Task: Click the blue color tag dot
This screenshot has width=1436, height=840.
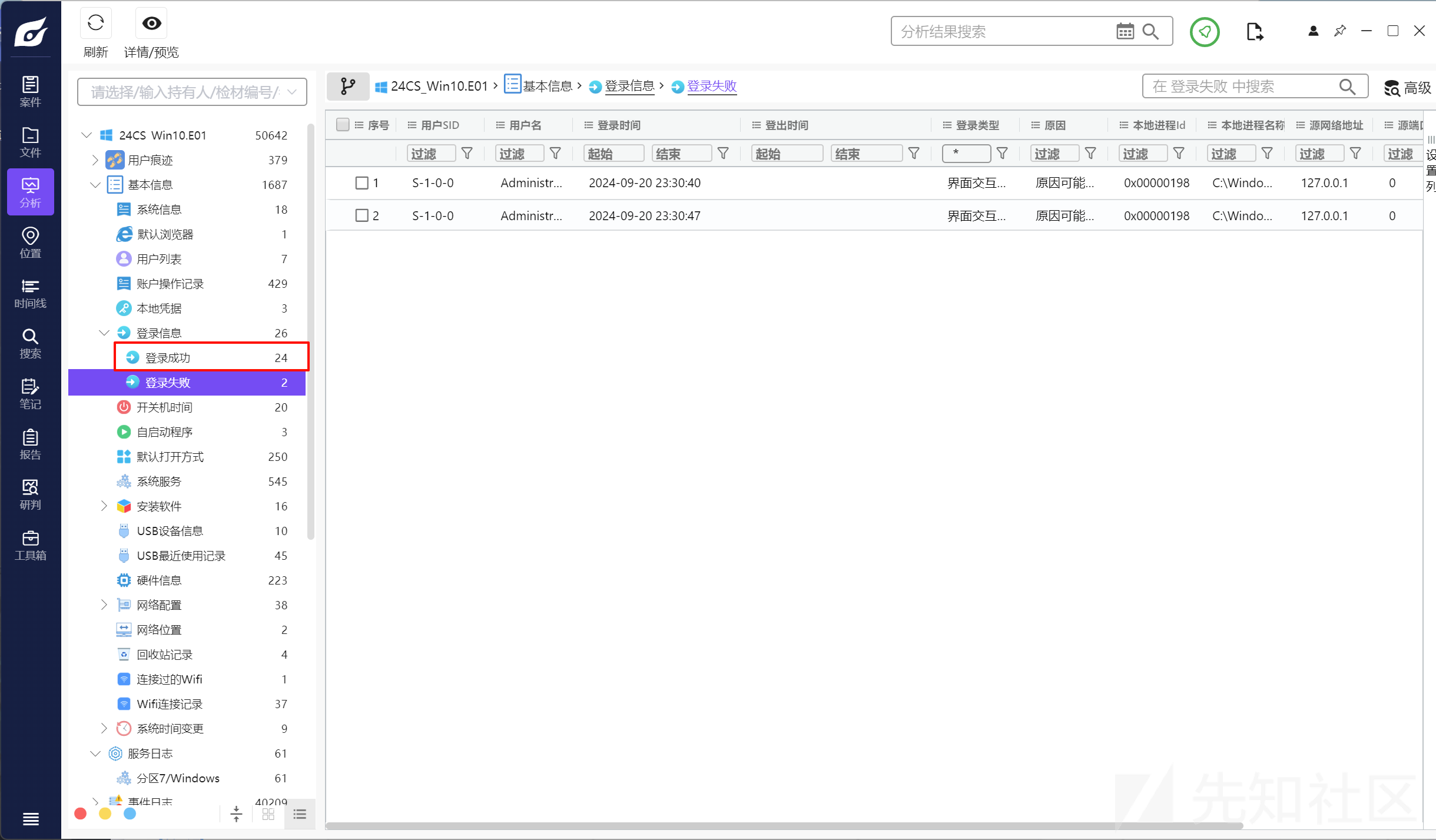Action: pyautogui.click(x=130, y=814)
